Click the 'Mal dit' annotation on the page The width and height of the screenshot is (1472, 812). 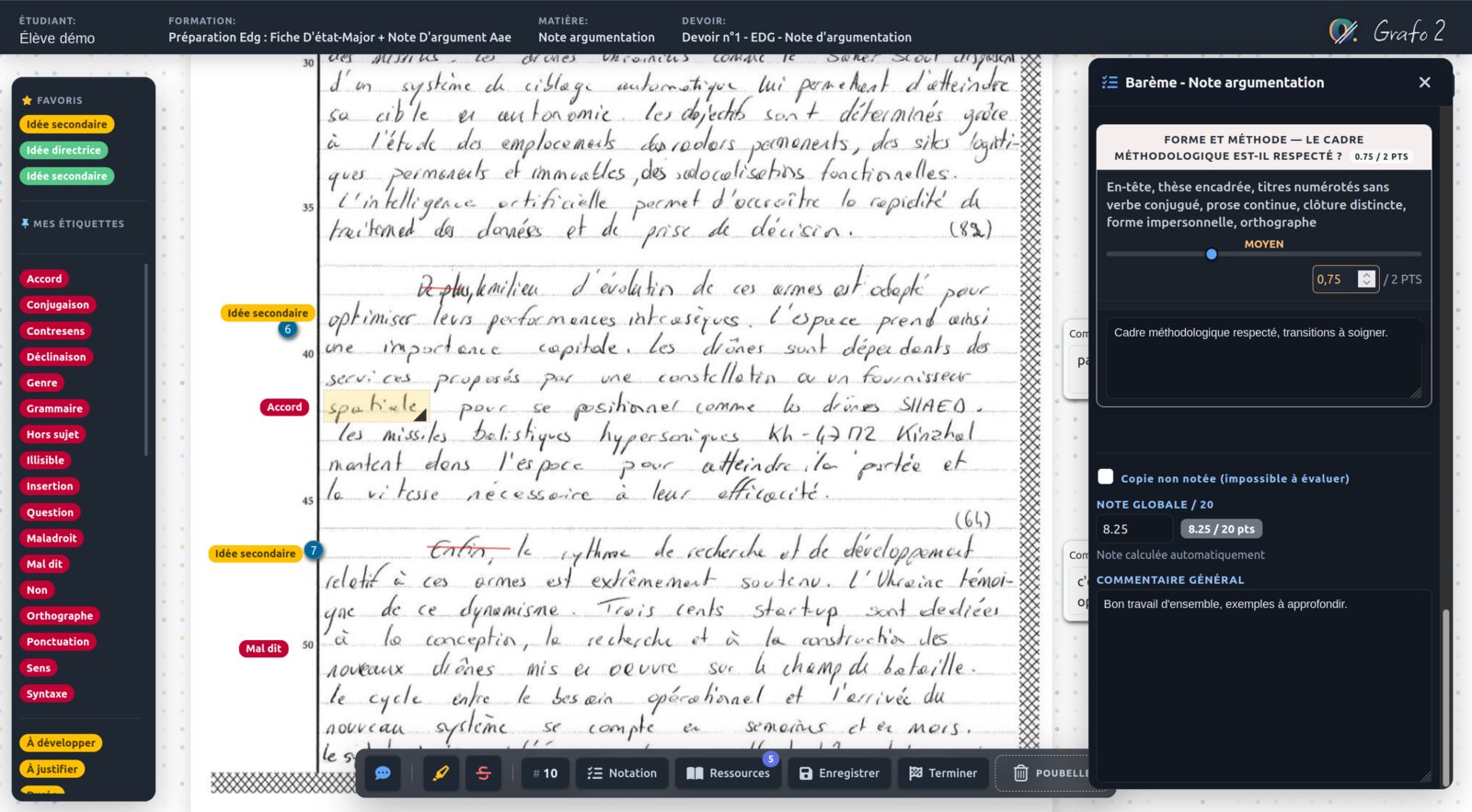[x=263, y=648]
